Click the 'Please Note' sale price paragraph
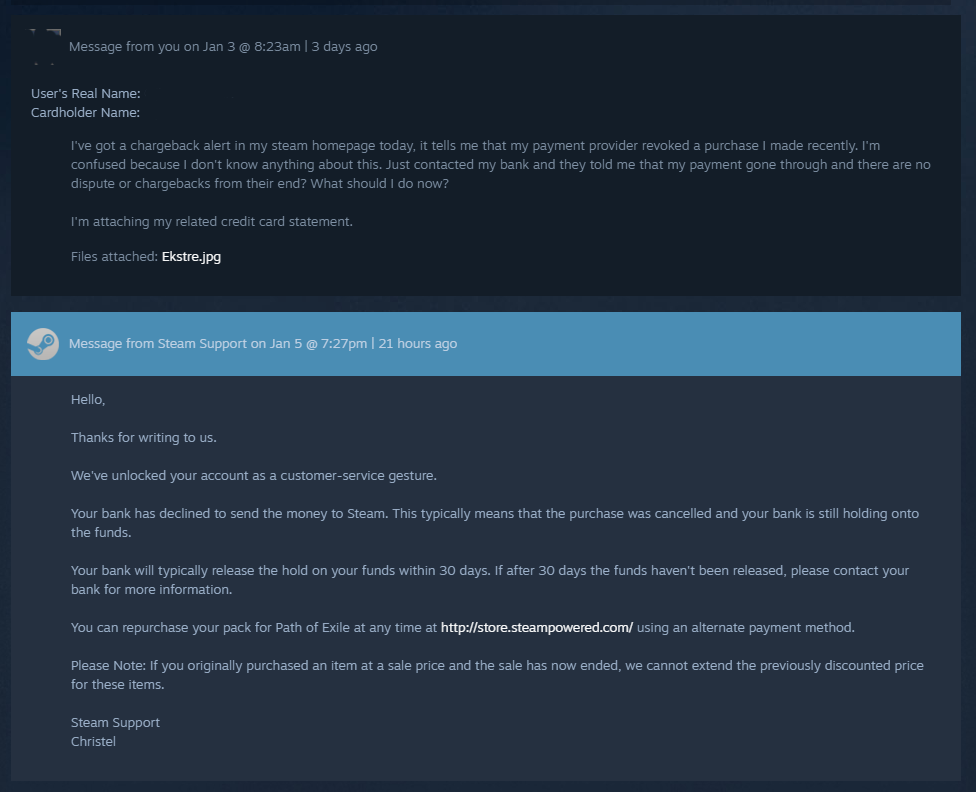The height and width of the screenshot is (792, 976). [x=497, y=675]
